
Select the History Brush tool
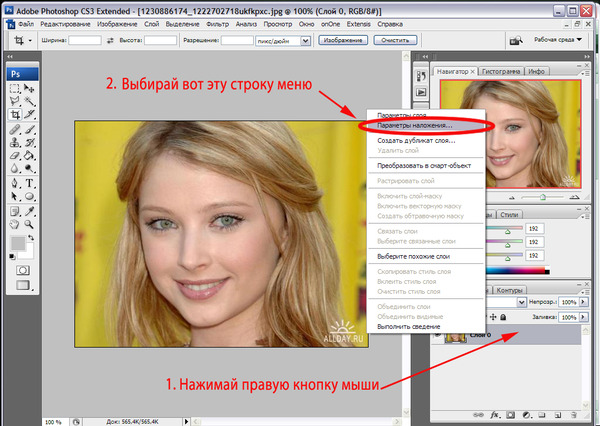coord(29,143)
